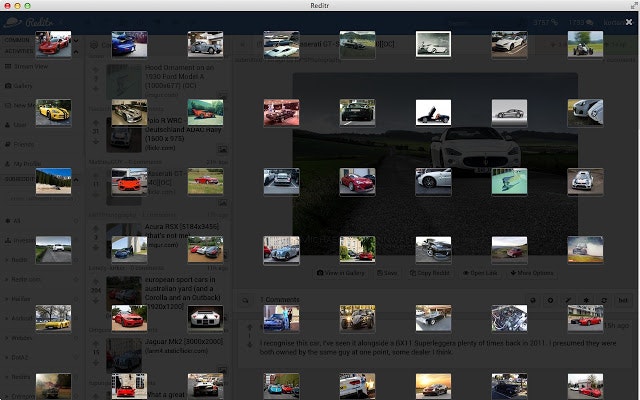
Task: Select the blue car under archway thumbnail
Action: [129, 249]
